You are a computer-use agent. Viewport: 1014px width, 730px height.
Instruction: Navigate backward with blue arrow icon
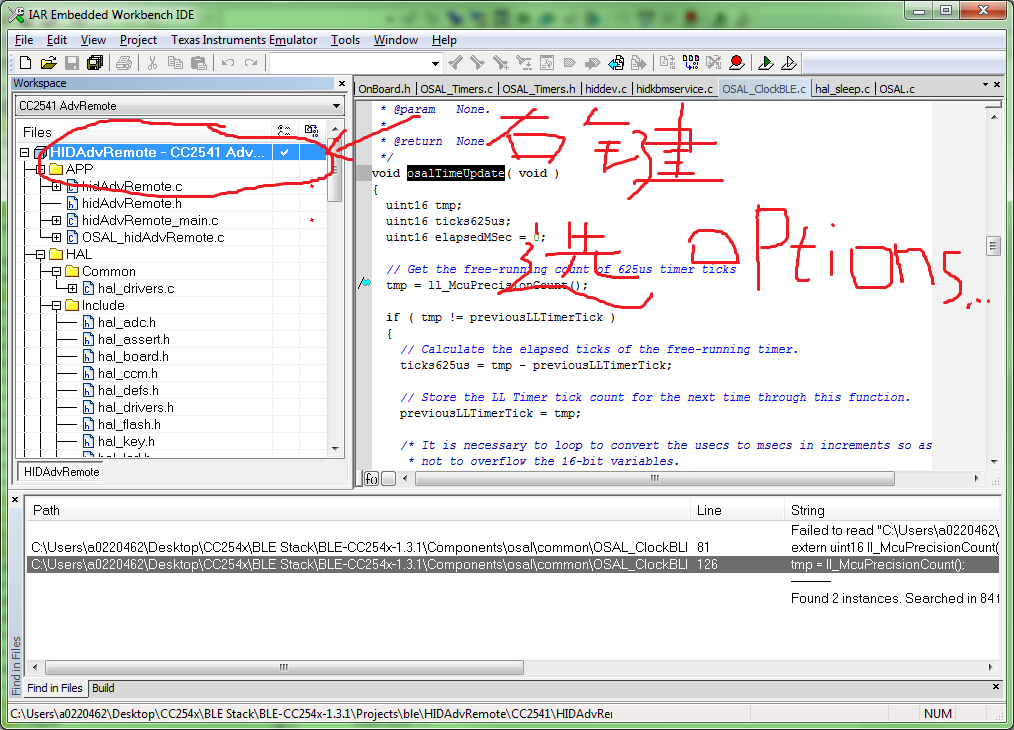point(616,63)
